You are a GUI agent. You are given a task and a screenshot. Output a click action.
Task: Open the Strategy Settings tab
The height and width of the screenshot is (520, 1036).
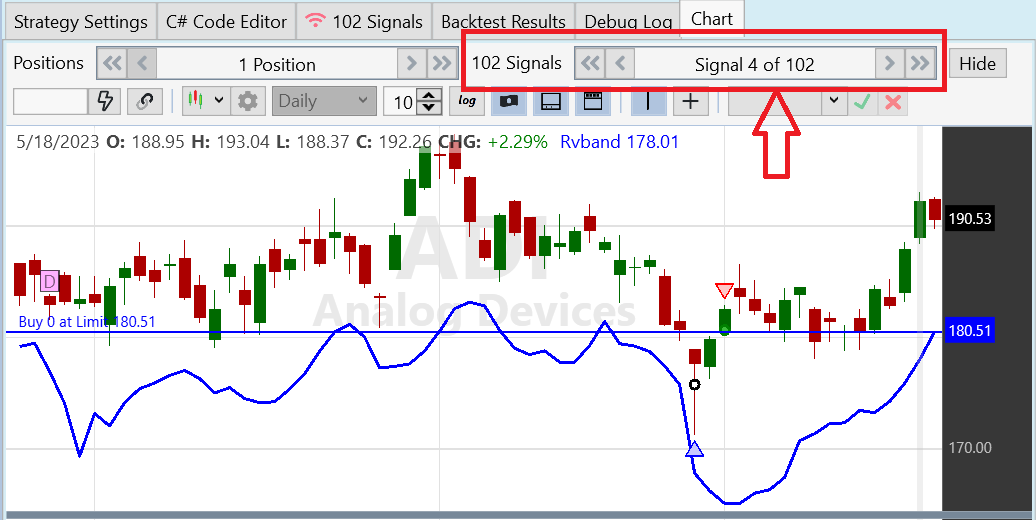[81, 22]
